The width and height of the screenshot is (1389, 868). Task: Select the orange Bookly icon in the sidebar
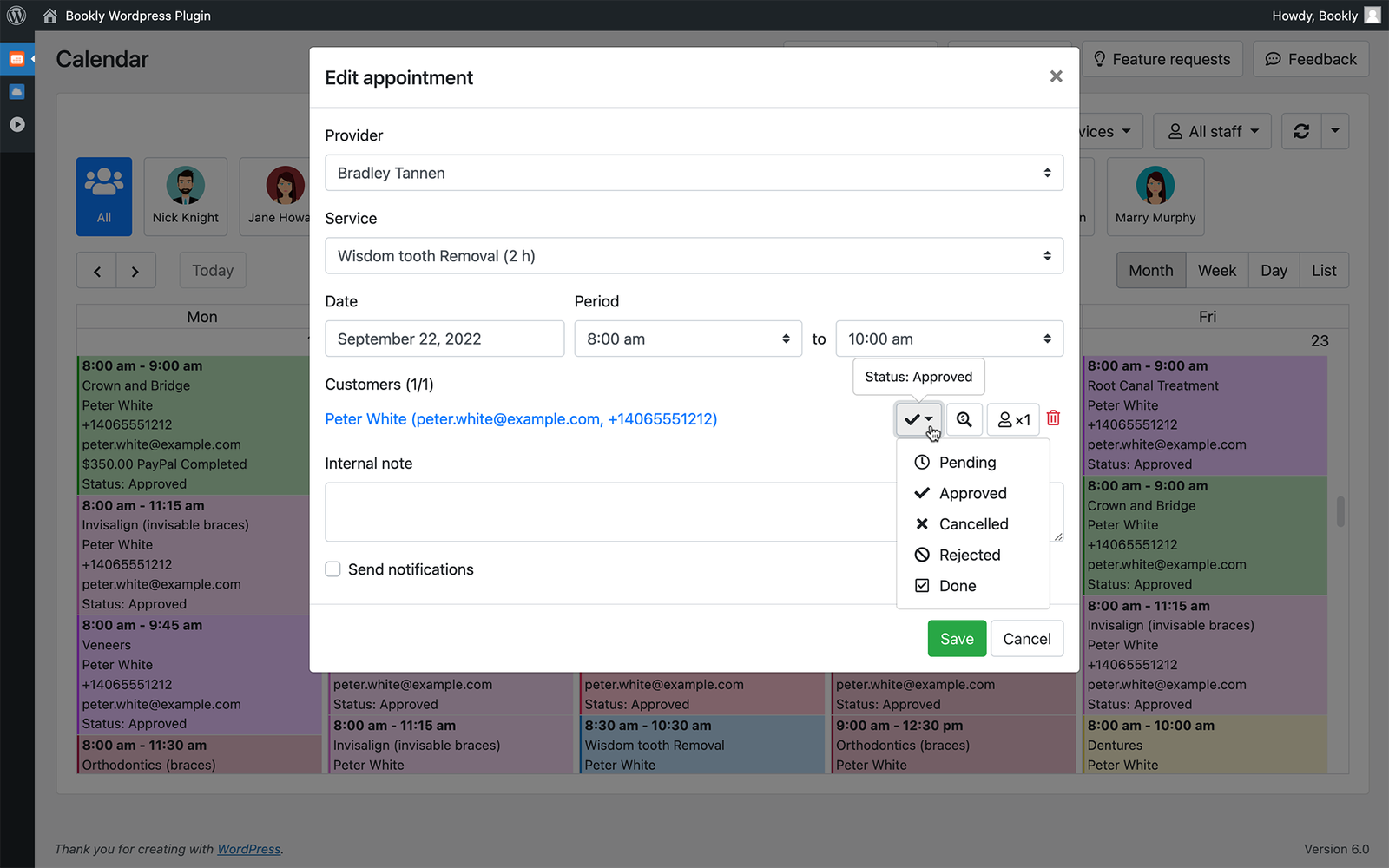[x=16, y=58]
